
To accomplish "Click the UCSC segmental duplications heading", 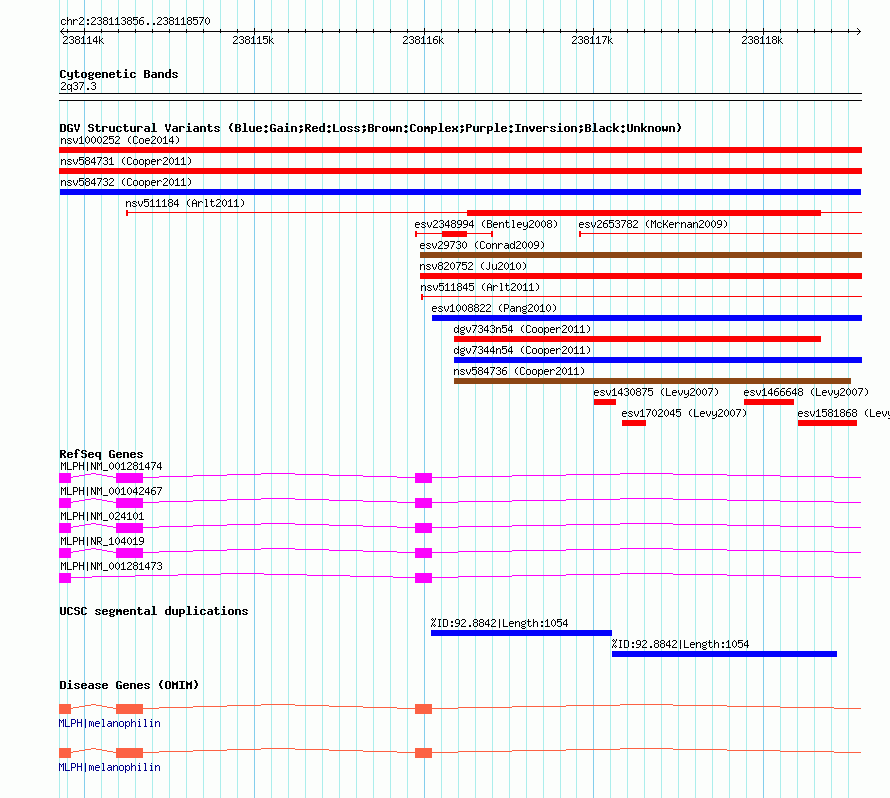I will [153, 611].
